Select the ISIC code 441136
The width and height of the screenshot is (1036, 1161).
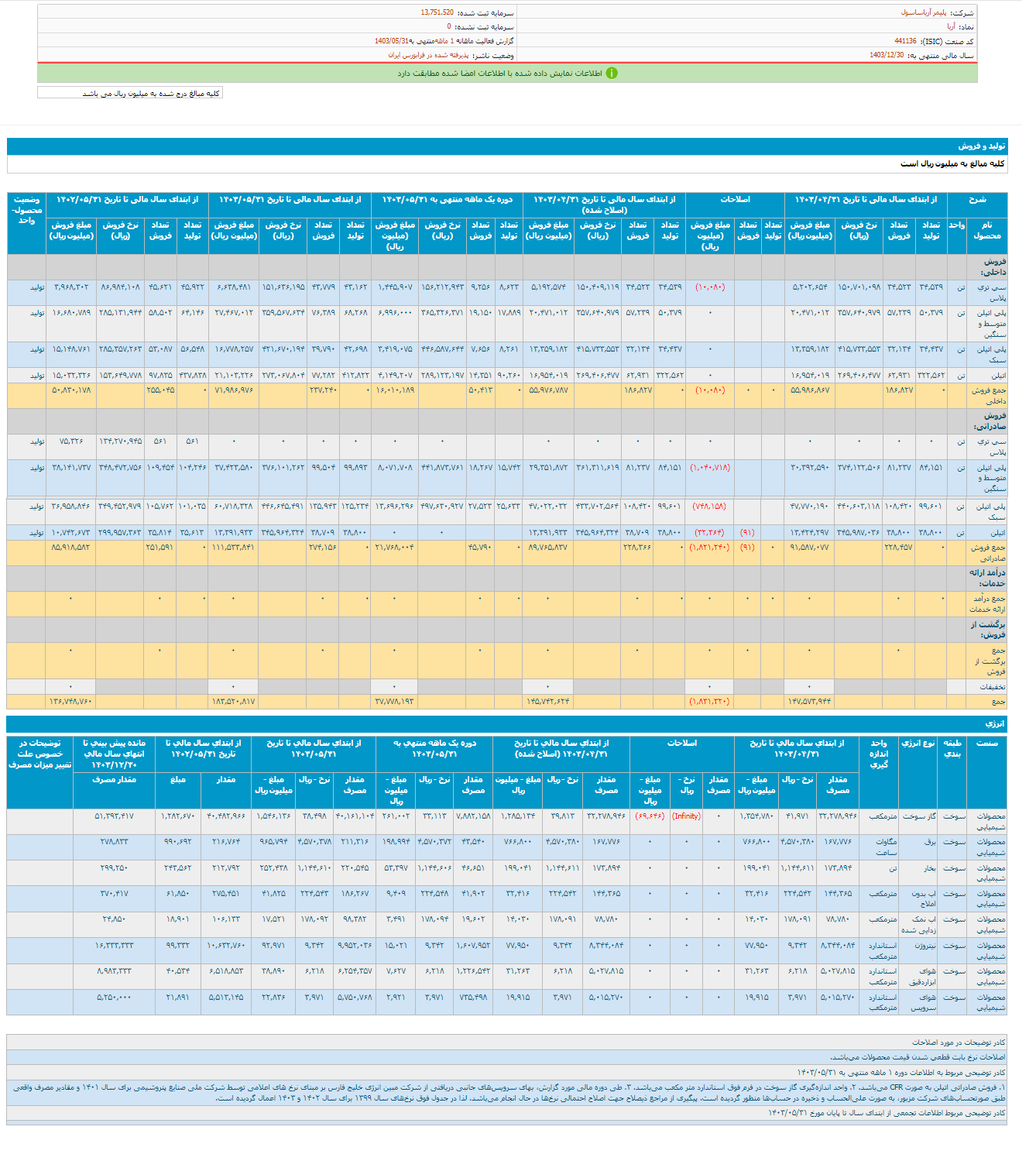(905, 41)
